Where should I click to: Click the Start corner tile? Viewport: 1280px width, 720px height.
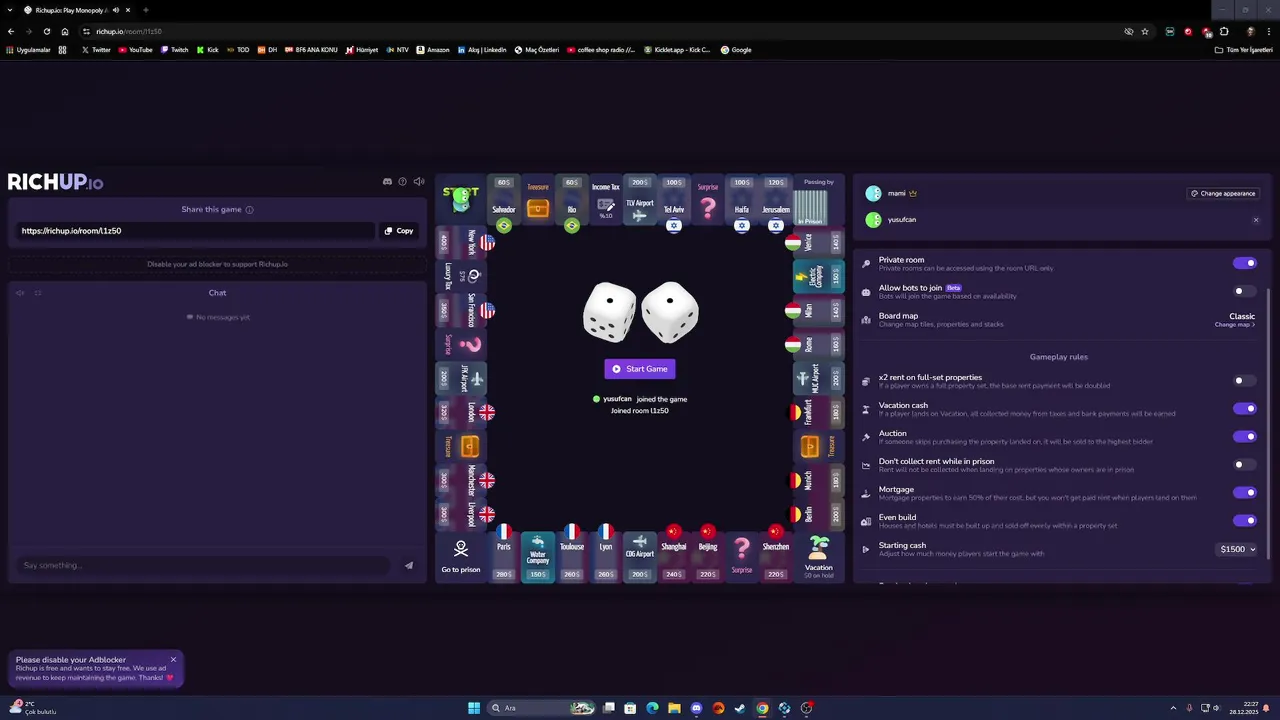click(461, 200)
